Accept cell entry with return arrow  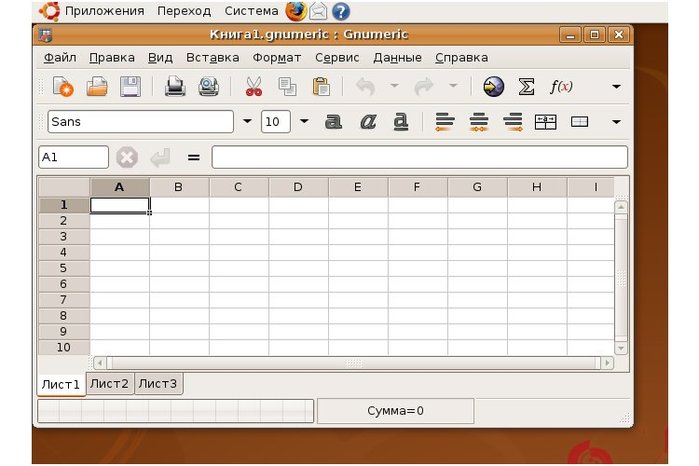[x=160, y=157]
